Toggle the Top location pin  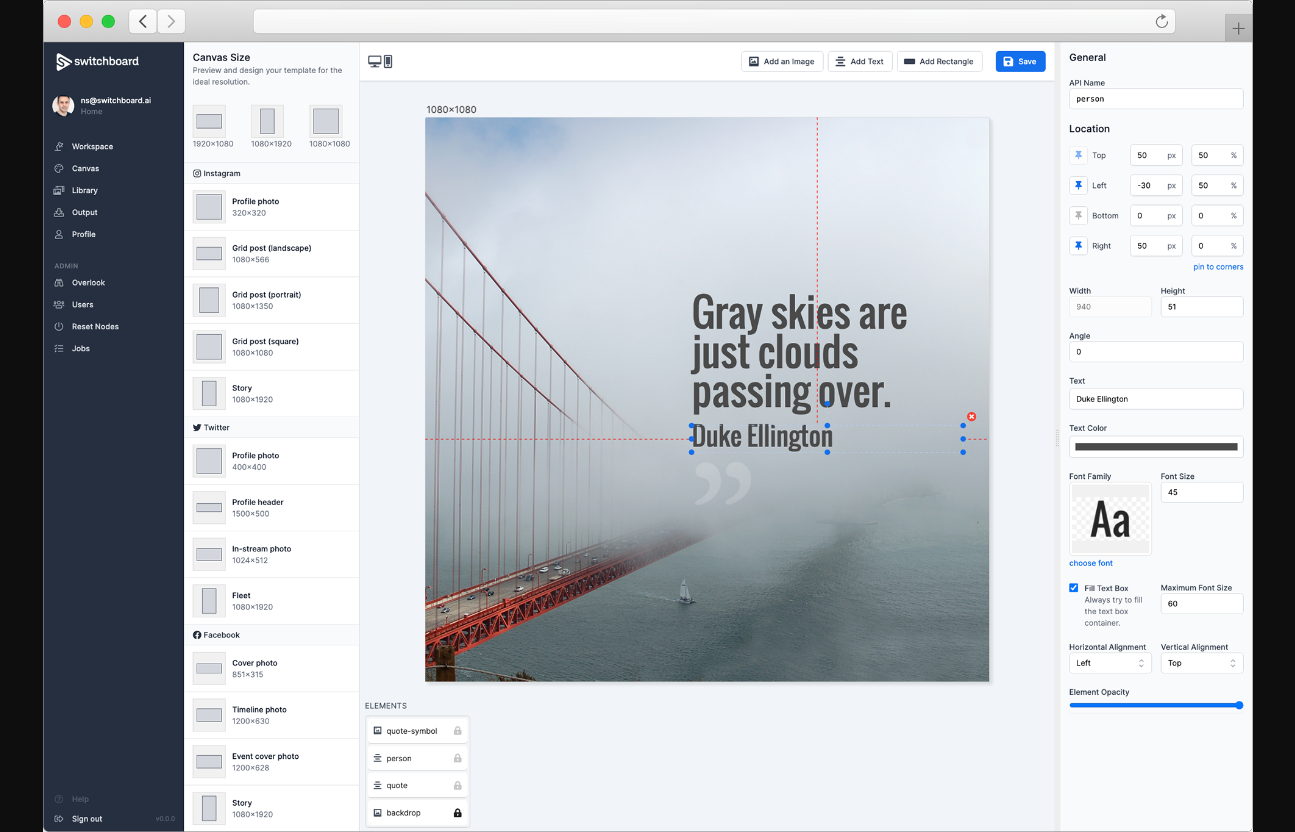[1078, 156]
